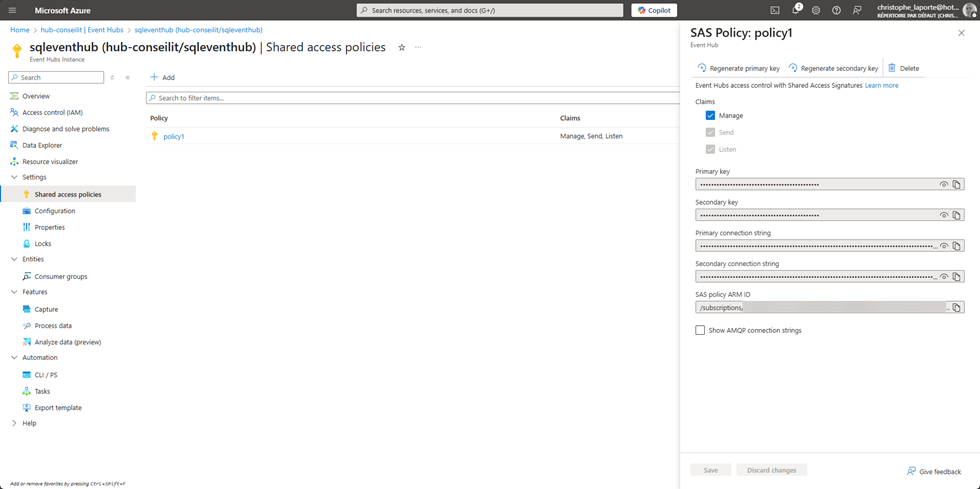980x489 pixels.
Task: Copy the Primary key to clipboard
Action: (x=956, y=184)
